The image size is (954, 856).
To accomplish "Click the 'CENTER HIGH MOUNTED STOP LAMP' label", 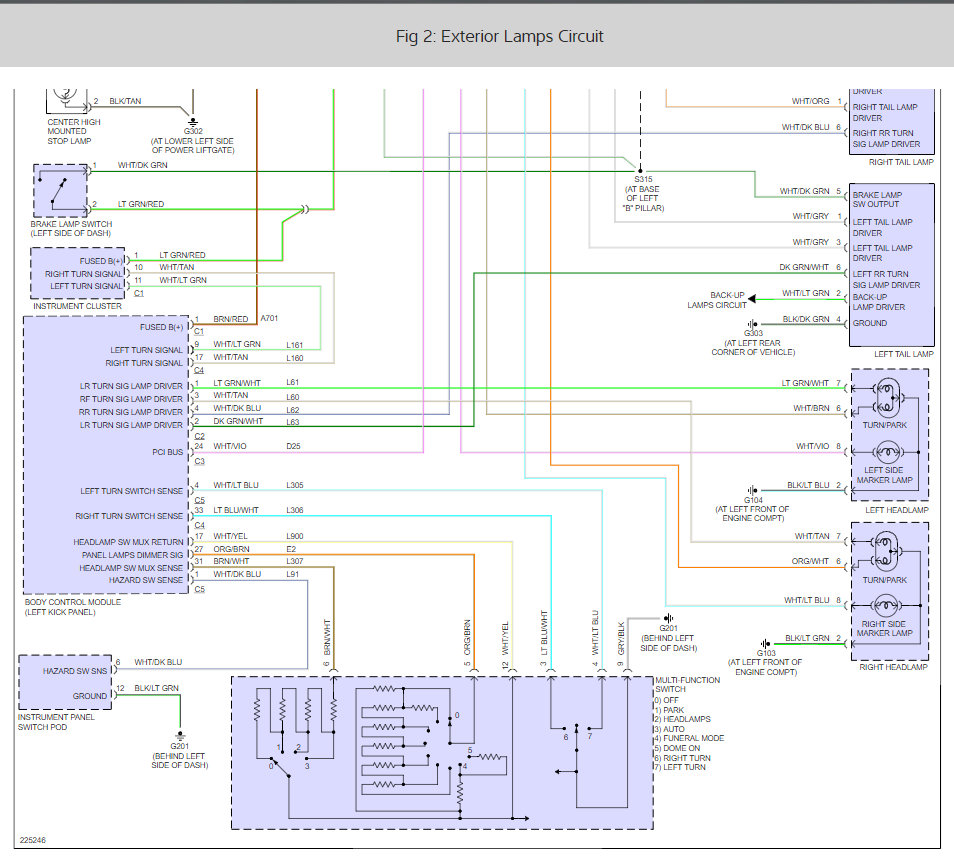I will tap(74, 131).
